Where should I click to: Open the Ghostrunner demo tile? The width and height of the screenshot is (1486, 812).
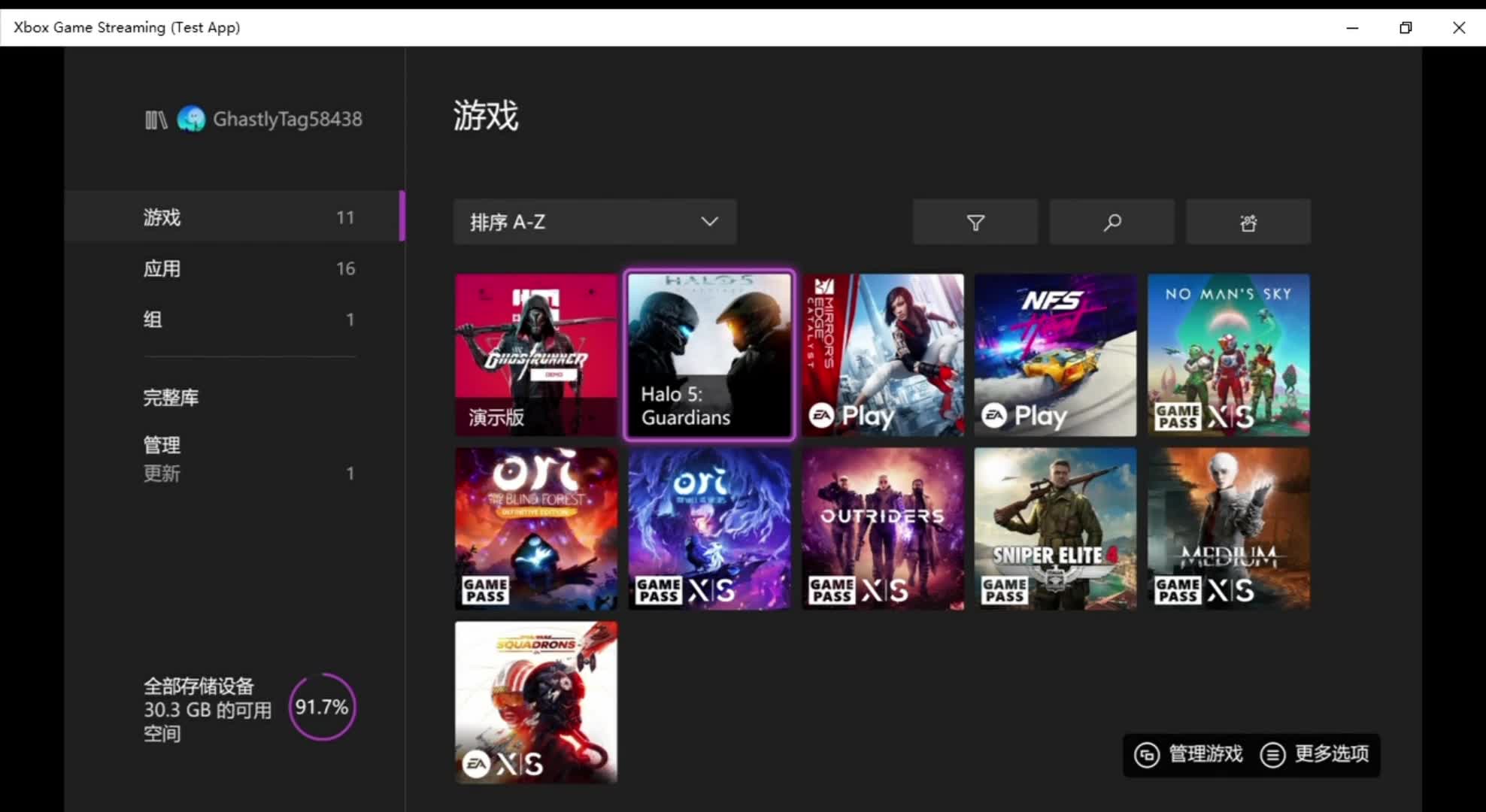pyautogui.click(x=536, y=355)
